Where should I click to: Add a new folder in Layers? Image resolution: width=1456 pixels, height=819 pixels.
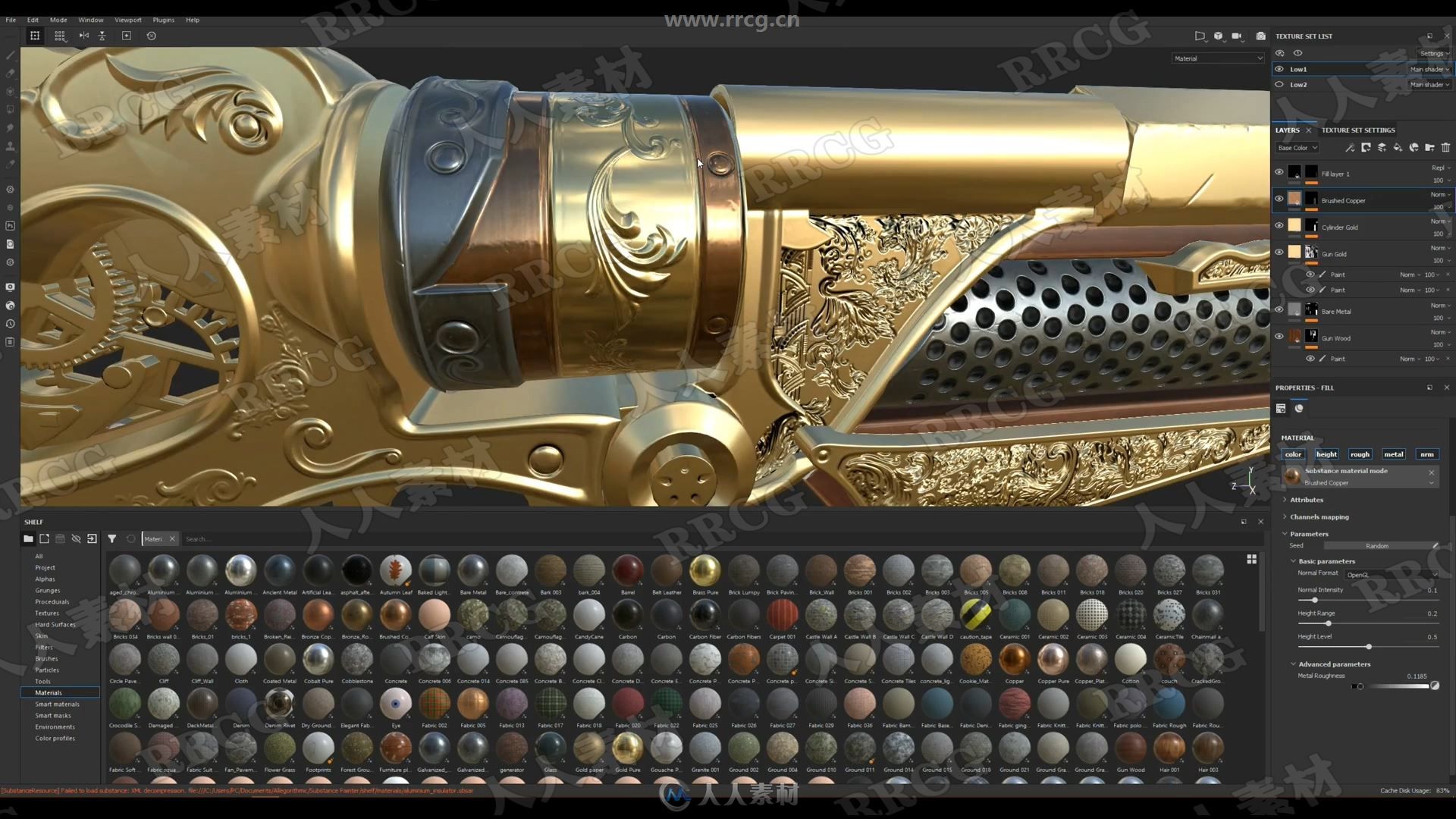click(x=1429, y=148)
